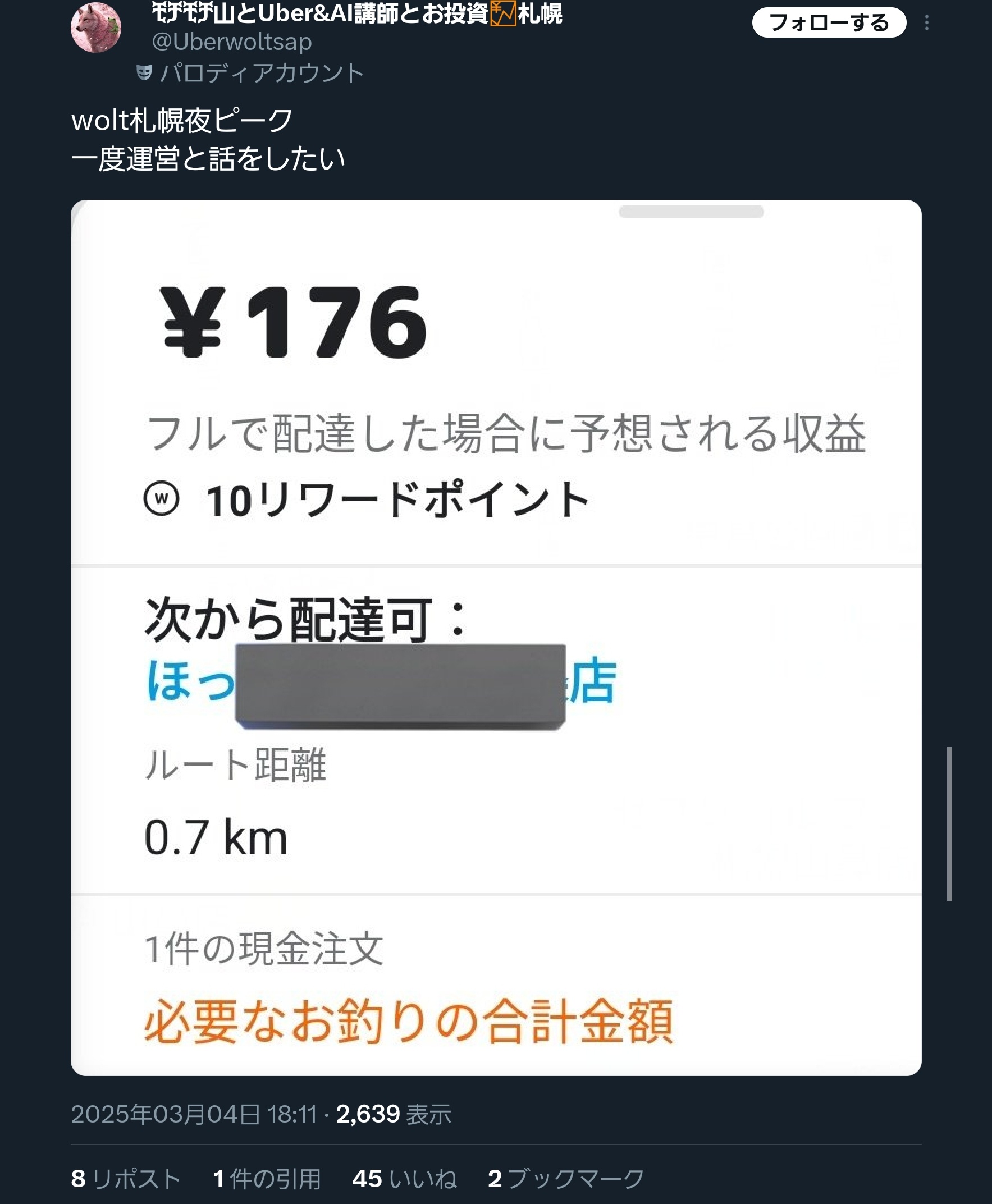This screenshot has height=1204, width=992.
Task: Click the chart emoji in display name
Action: point(503,12)
